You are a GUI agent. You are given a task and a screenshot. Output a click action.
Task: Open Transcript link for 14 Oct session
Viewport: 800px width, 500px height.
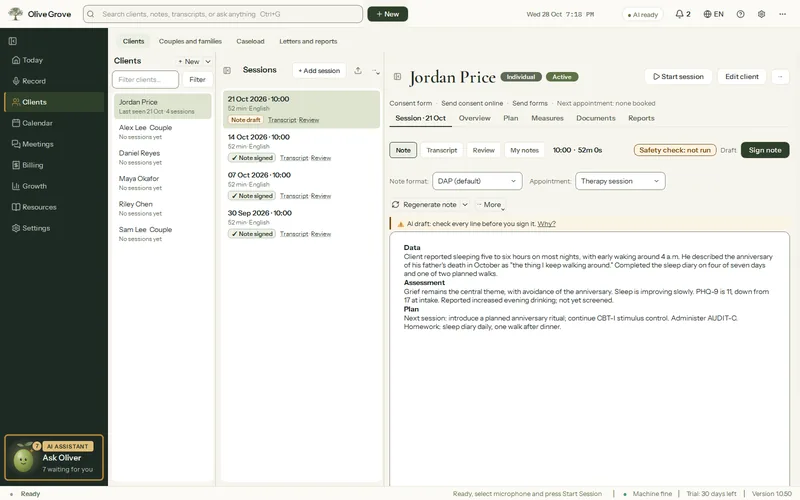[x=294, y=158]
